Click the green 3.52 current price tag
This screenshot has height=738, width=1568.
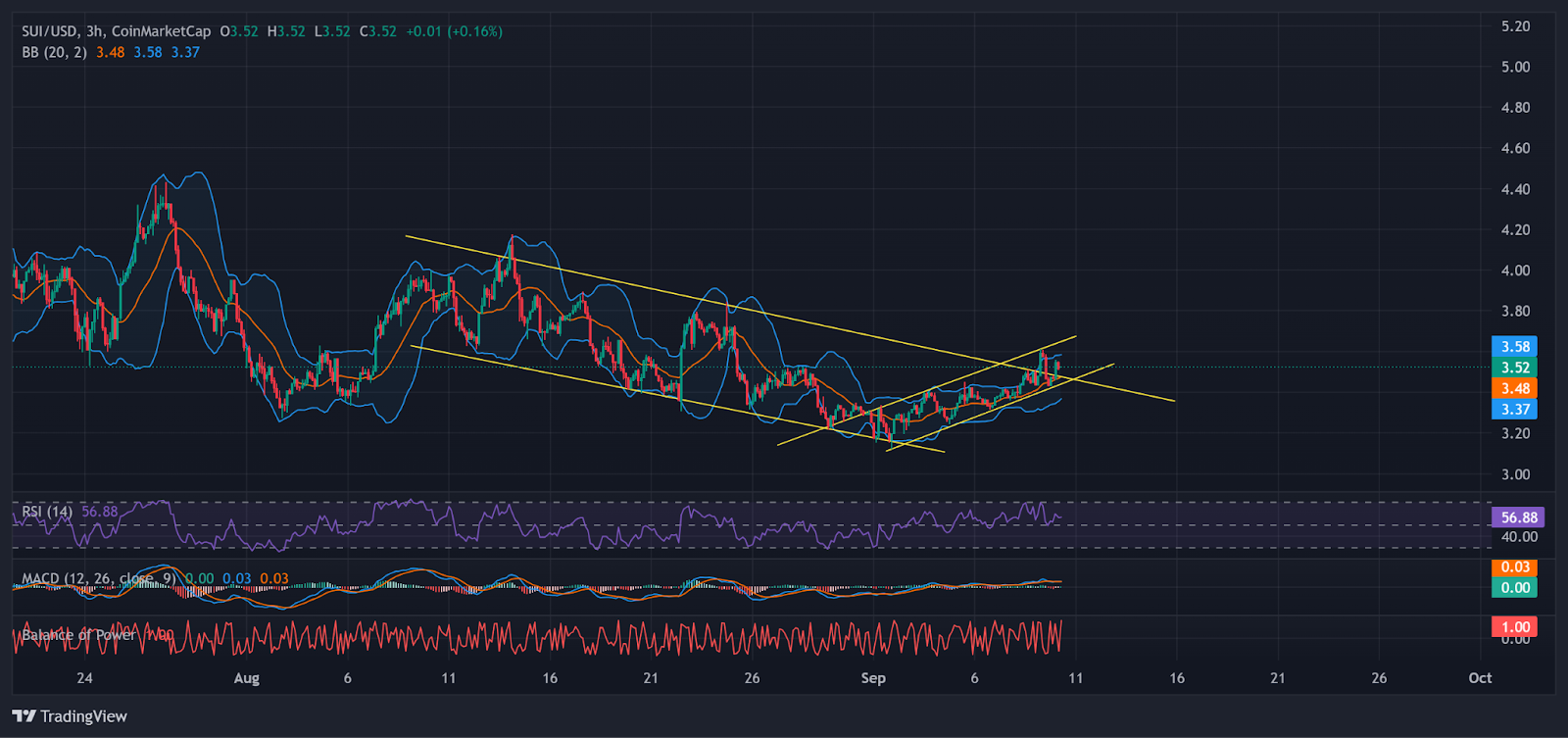(1515, 368)
